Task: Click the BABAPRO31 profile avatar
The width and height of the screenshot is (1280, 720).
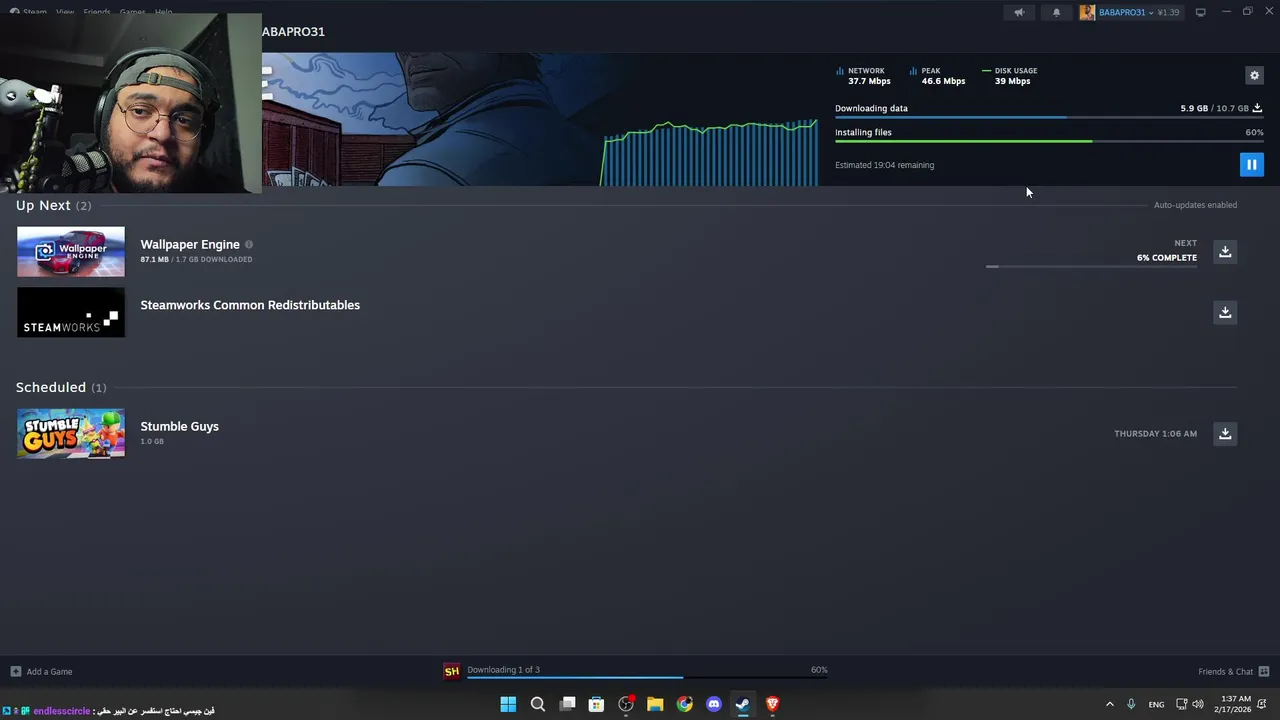Action: 1087,12
